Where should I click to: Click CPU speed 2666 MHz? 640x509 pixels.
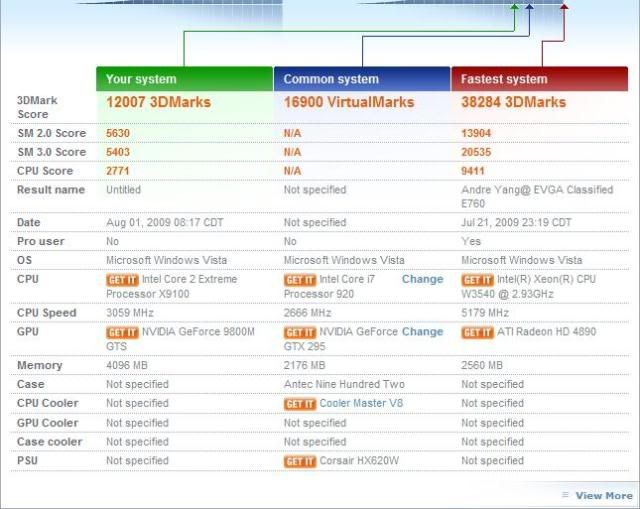(307, 313)
